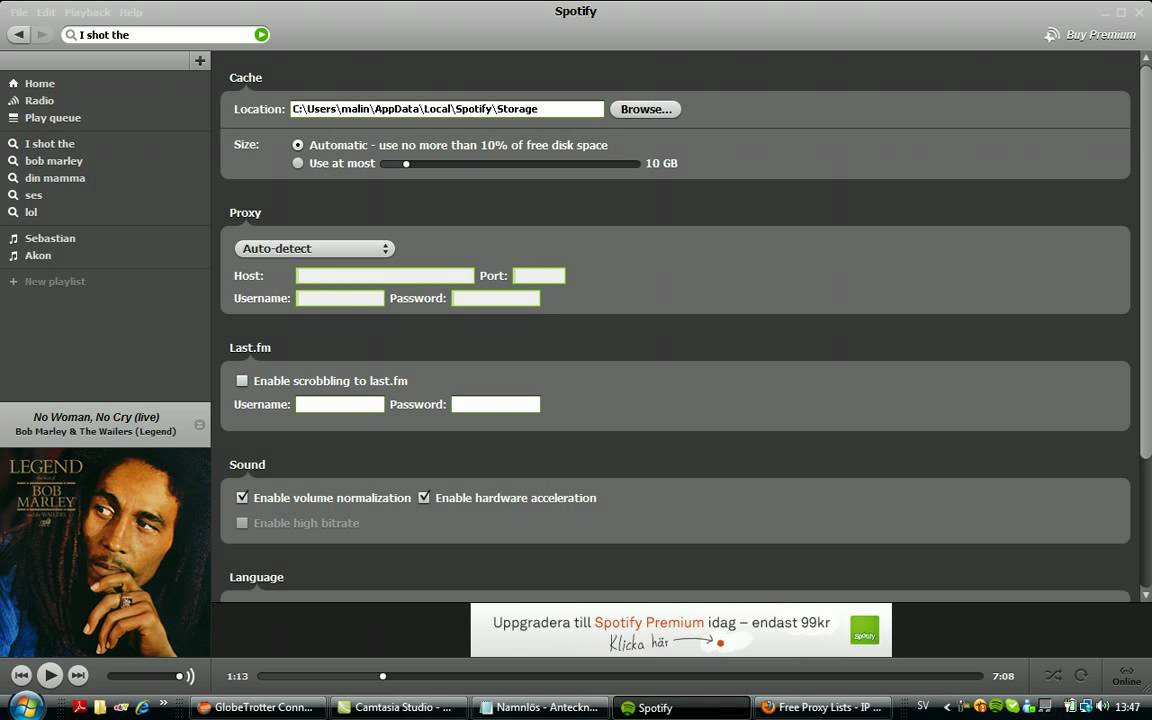
Task: Switch to Camtasia Studio taskbar window
Action: point(398,708)
